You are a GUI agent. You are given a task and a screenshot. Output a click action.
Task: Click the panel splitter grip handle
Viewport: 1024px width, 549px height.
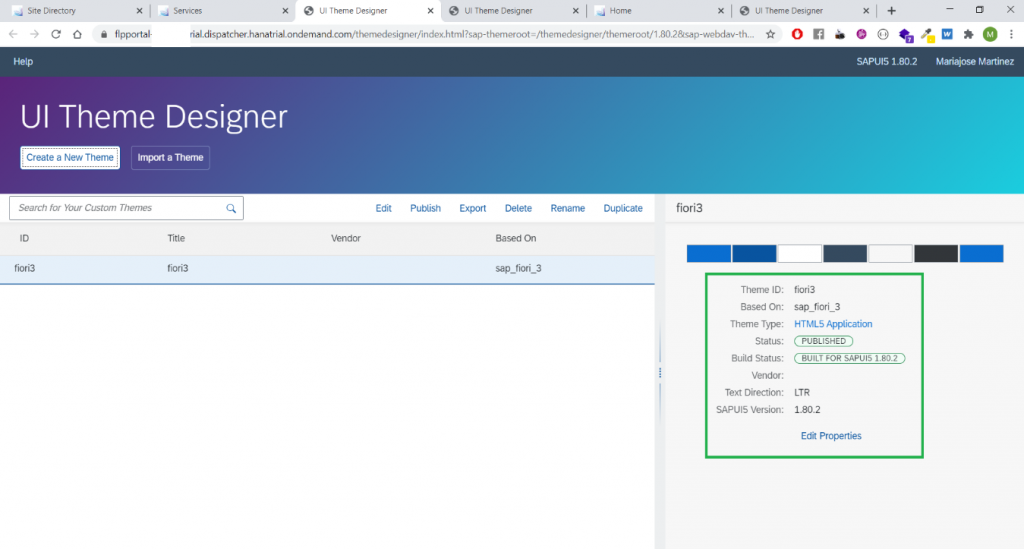[660, 373]
